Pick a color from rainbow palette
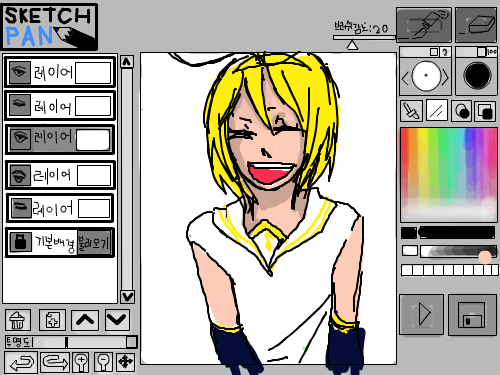The image size is (500, 375). [x=448, y=174]
